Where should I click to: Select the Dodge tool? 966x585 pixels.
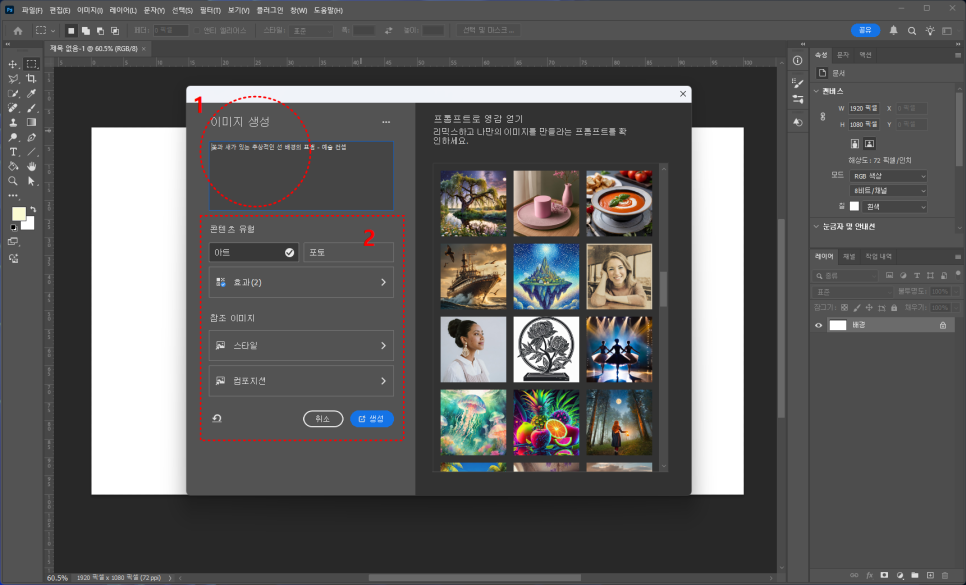point(13,137)
